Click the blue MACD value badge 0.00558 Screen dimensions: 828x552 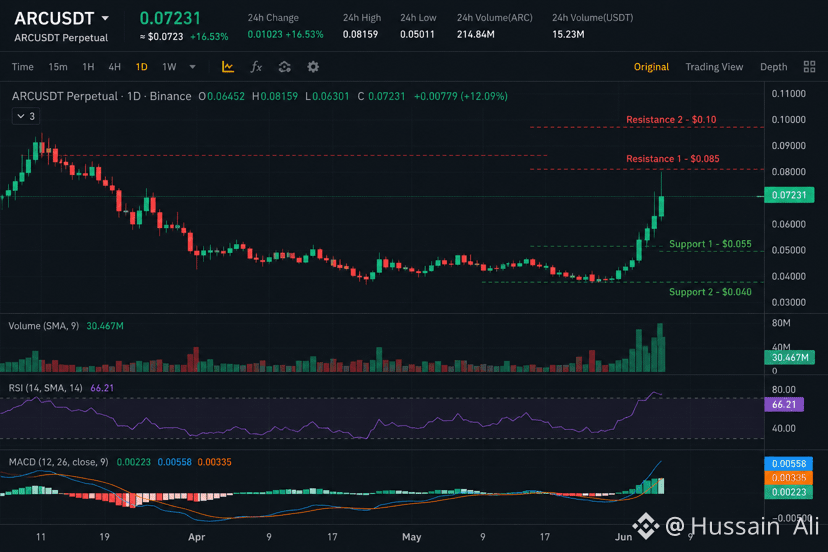[x=788, y=464]
